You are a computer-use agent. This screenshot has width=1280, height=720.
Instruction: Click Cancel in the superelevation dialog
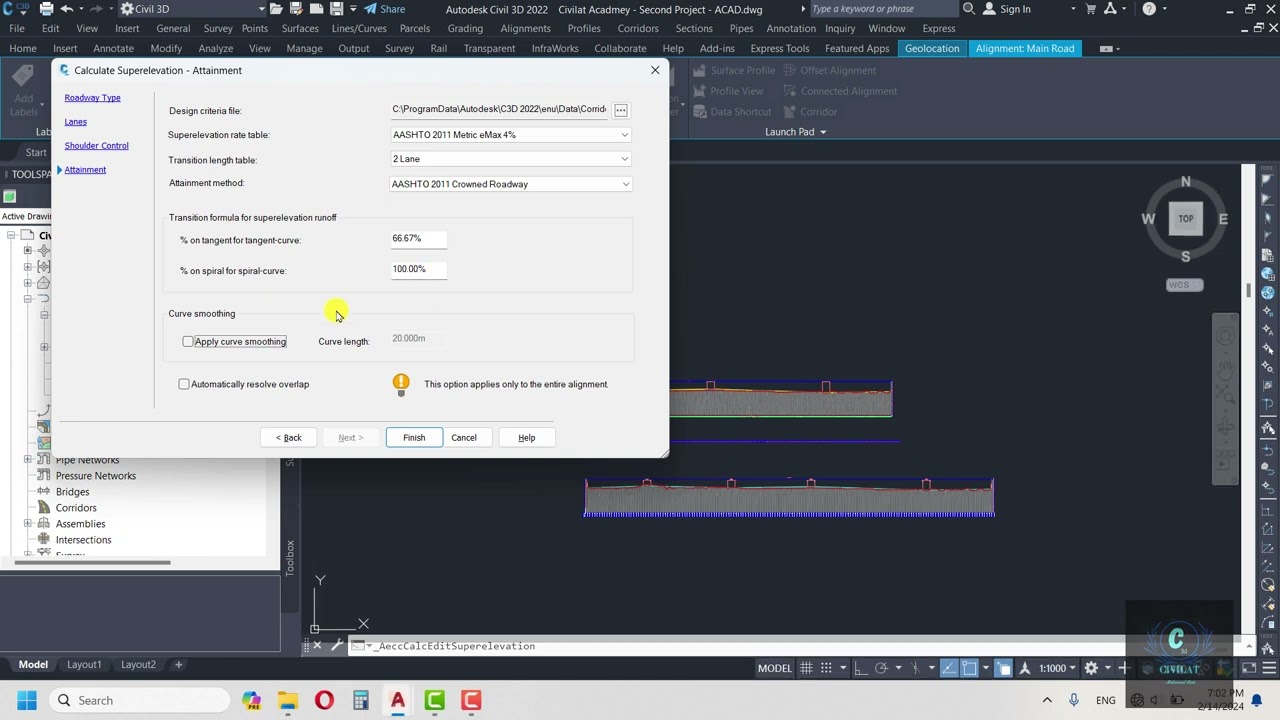(464, 438)
